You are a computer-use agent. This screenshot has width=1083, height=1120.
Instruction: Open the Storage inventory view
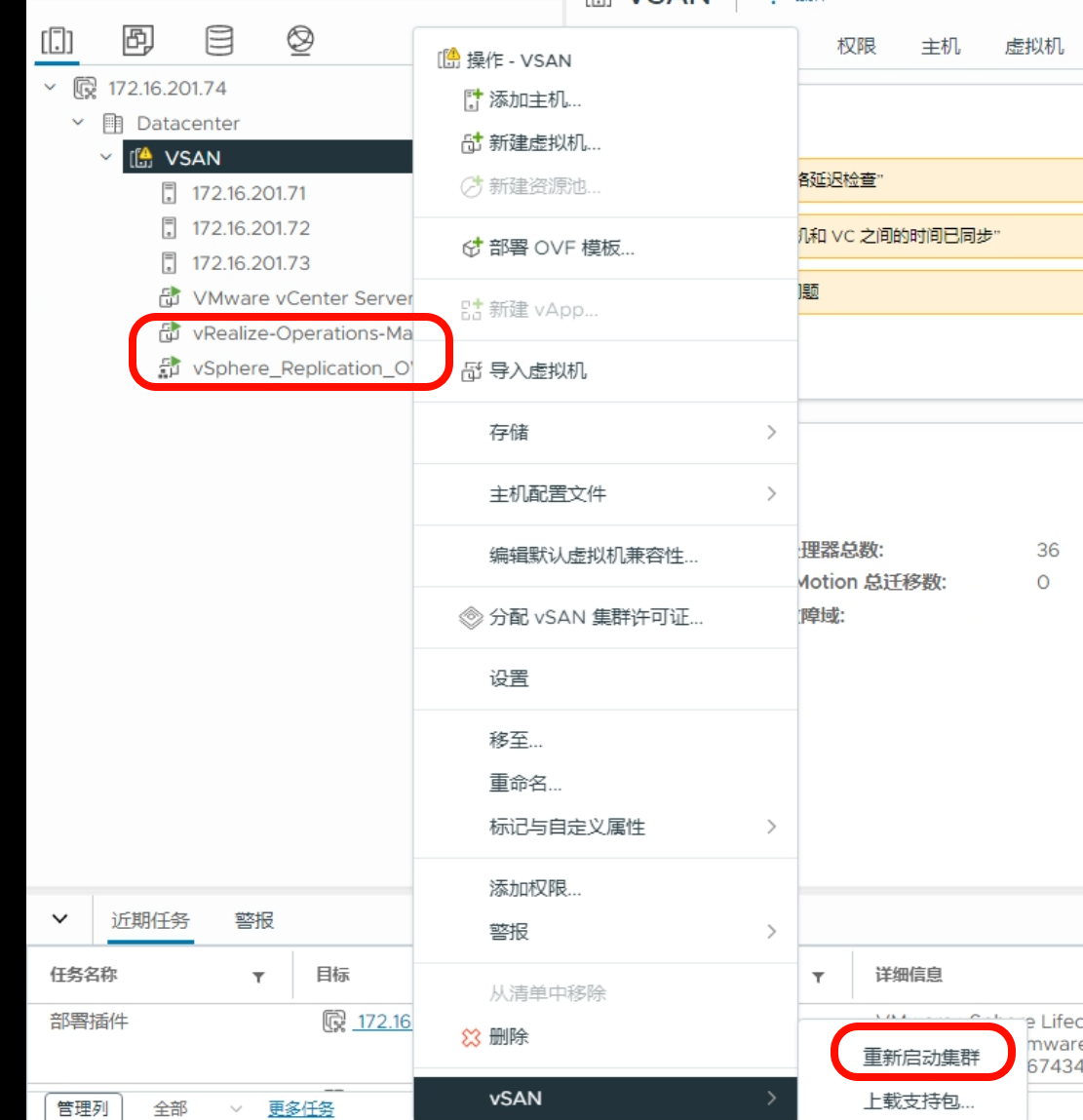pyautogui.click(x=219, y=40)
